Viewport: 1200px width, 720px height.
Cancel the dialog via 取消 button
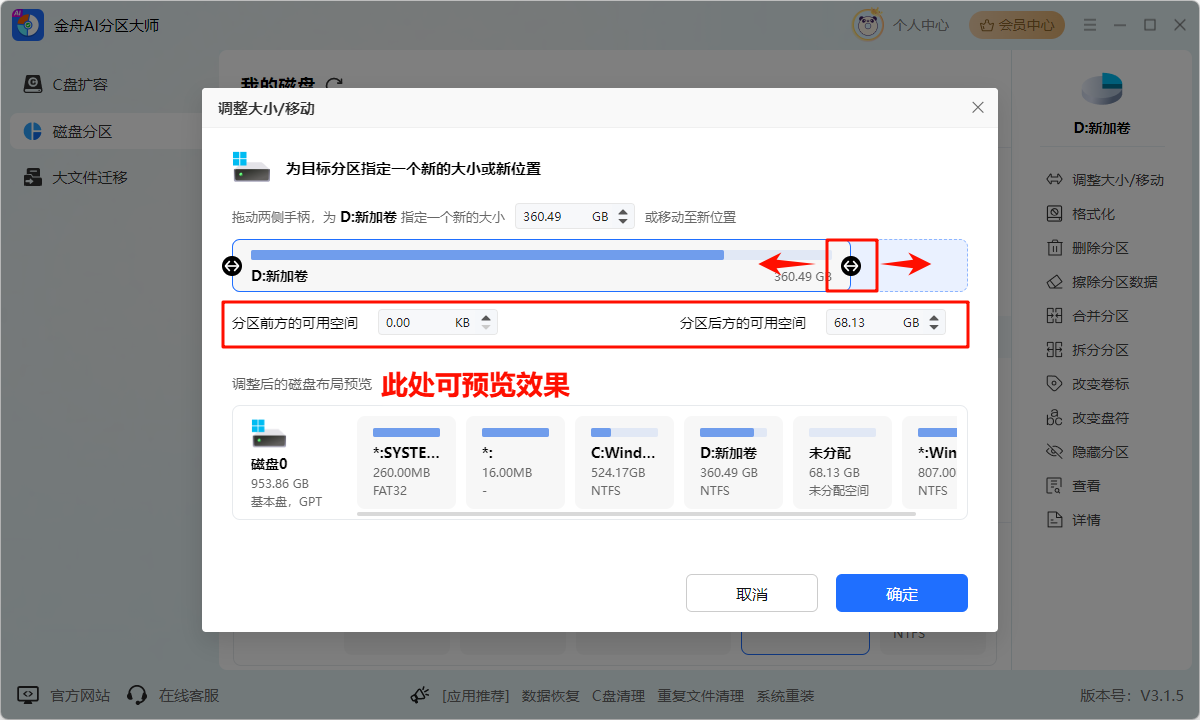click(751, 593)
